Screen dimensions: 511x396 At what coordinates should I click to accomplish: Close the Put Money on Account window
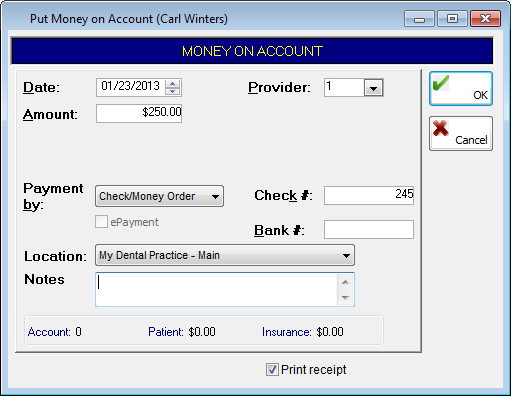pyautogui.click(x=485, y=19)
